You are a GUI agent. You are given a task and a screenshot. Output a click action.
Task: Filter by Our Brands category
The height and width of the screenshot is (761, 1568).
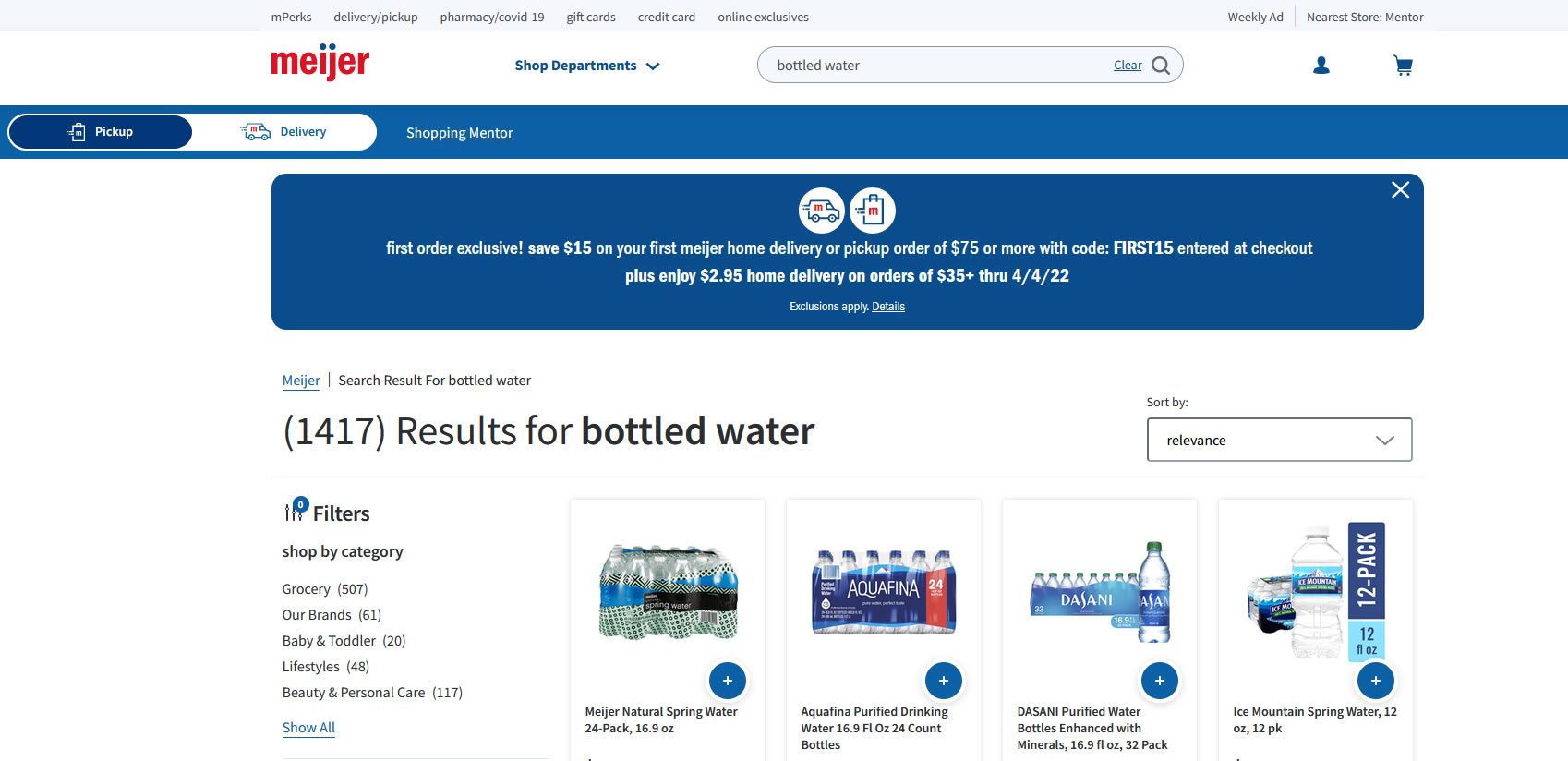pos(332,615)
